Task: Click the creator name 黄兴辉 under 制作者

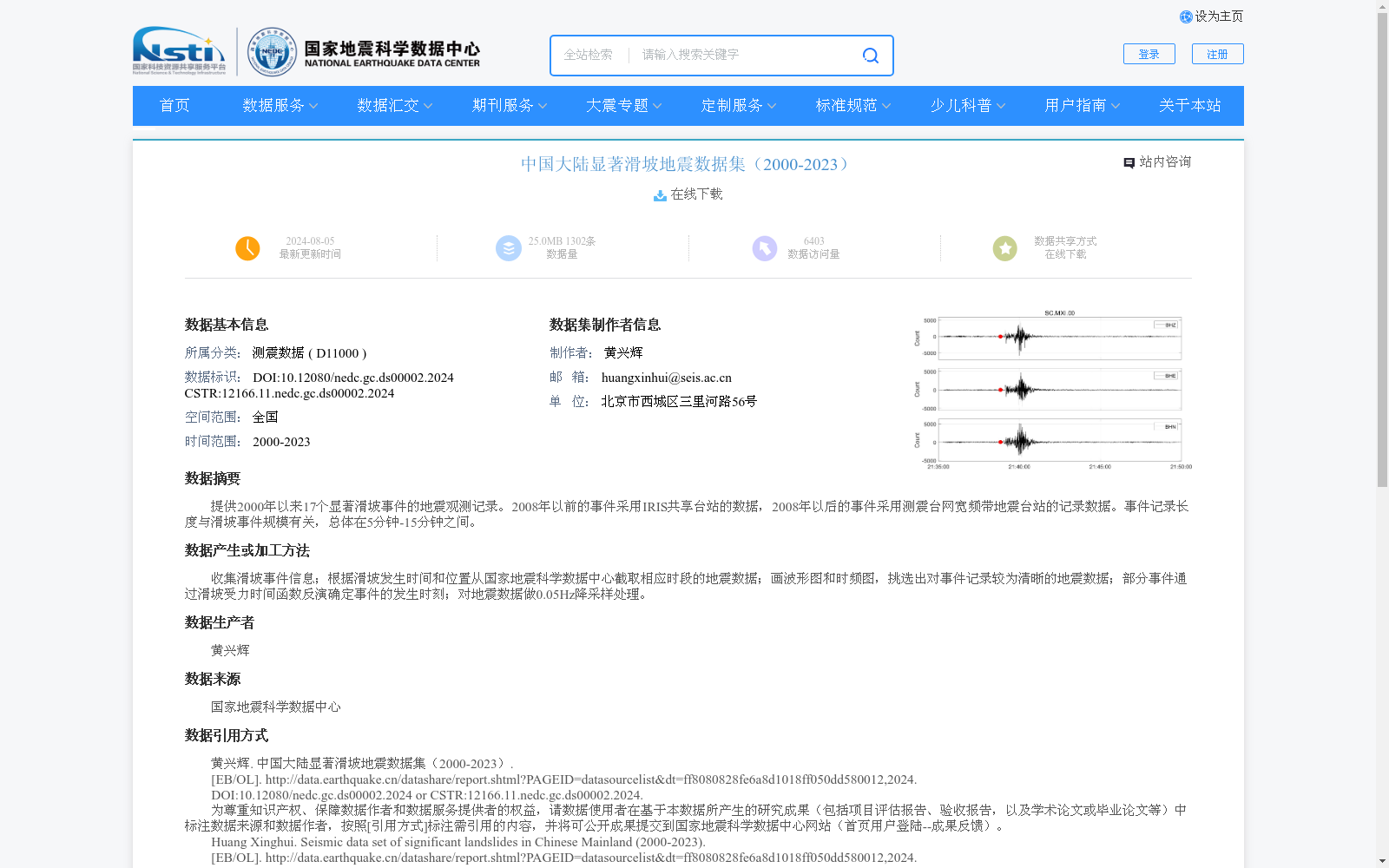Action: (623, 353)
